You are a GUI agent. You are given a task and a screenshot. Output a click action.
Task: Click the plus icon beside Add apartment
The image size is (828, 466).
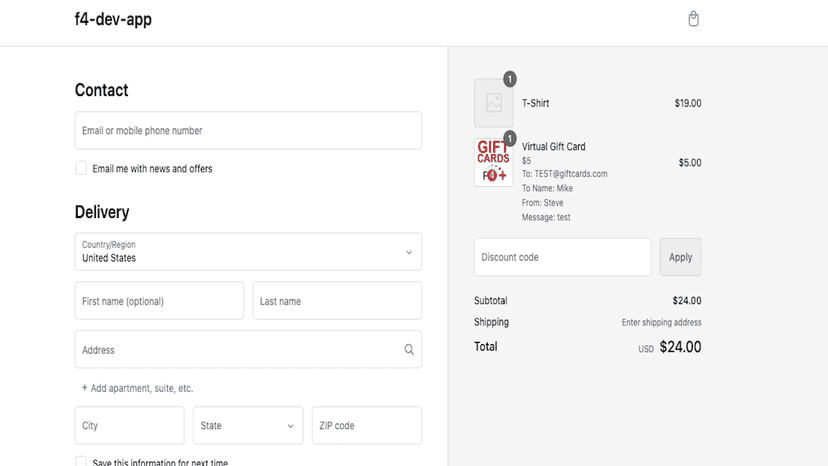[84, 388]
